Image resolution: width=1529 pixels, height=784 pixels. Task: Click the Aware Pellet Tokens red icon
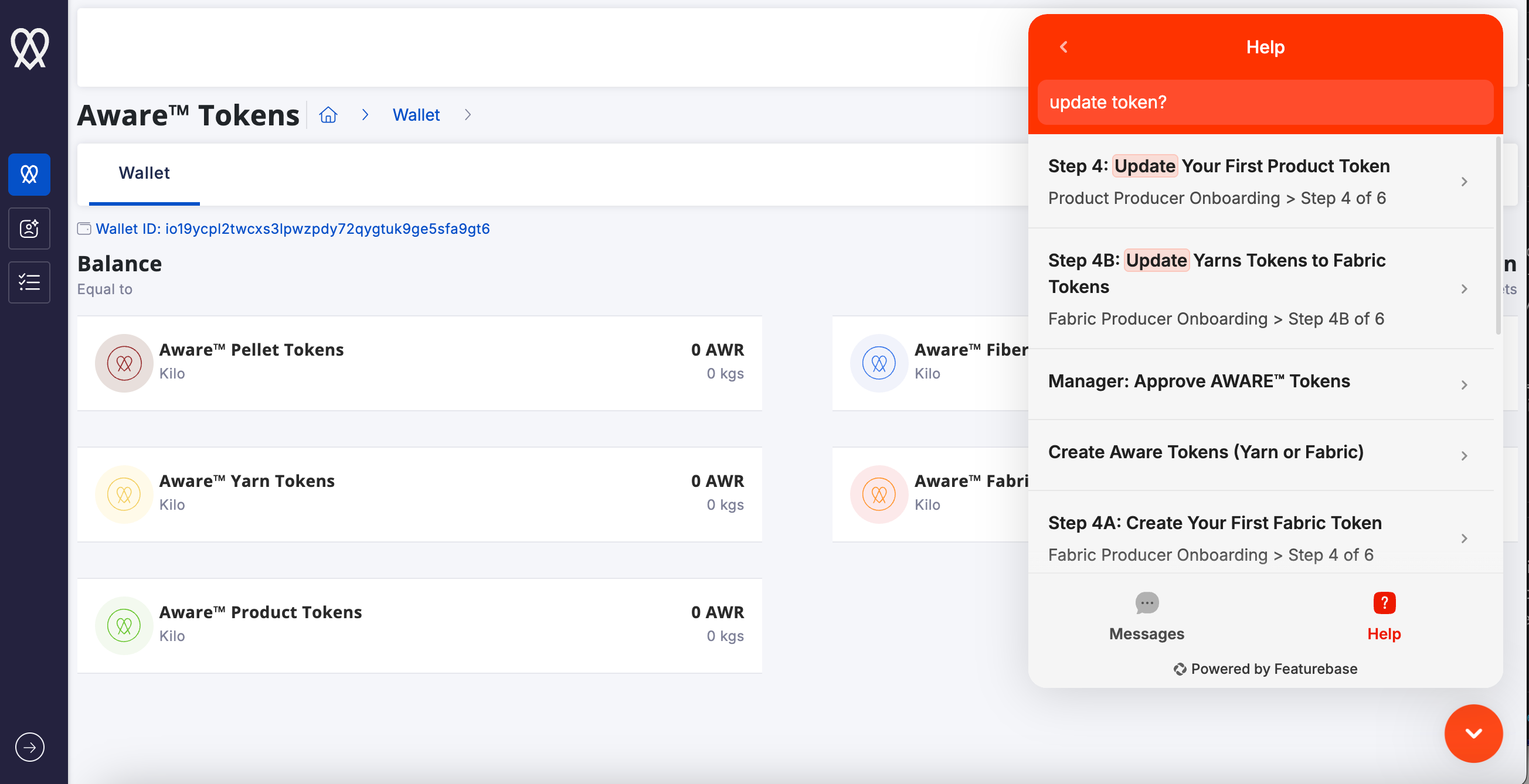click(124, 363)
